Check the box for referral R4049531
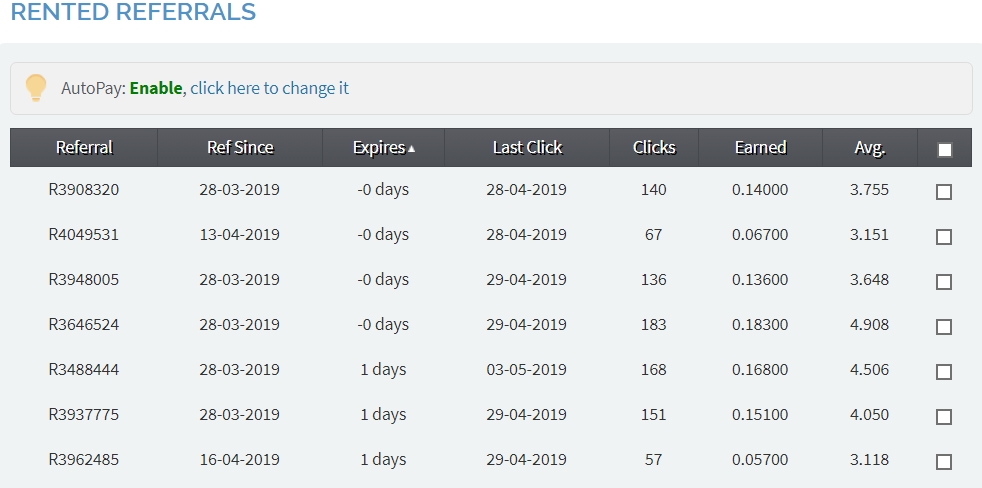The width and height of the screenshot is (982, 488). pos(944,237)
